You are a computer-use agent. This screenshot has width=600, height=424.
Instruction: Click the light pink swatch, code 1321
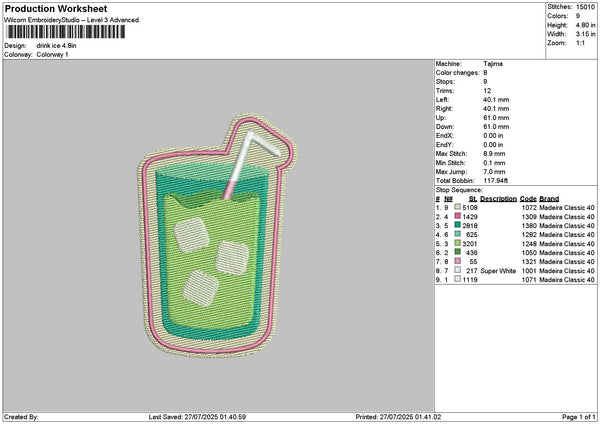pyautogui.click(x=457, y=261)
